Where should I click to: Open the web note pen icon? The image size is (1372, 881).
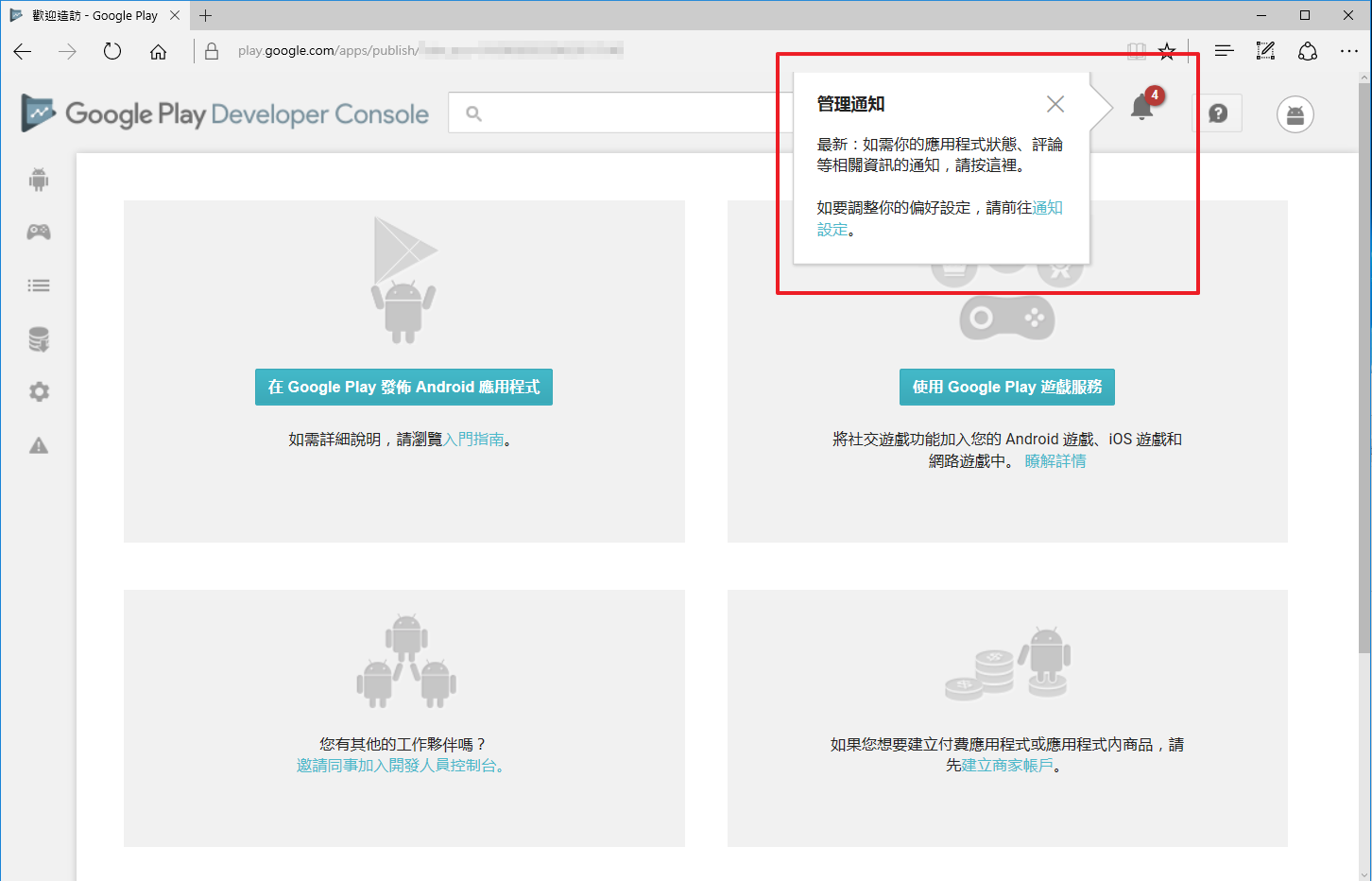click(x=1265, y=51)
